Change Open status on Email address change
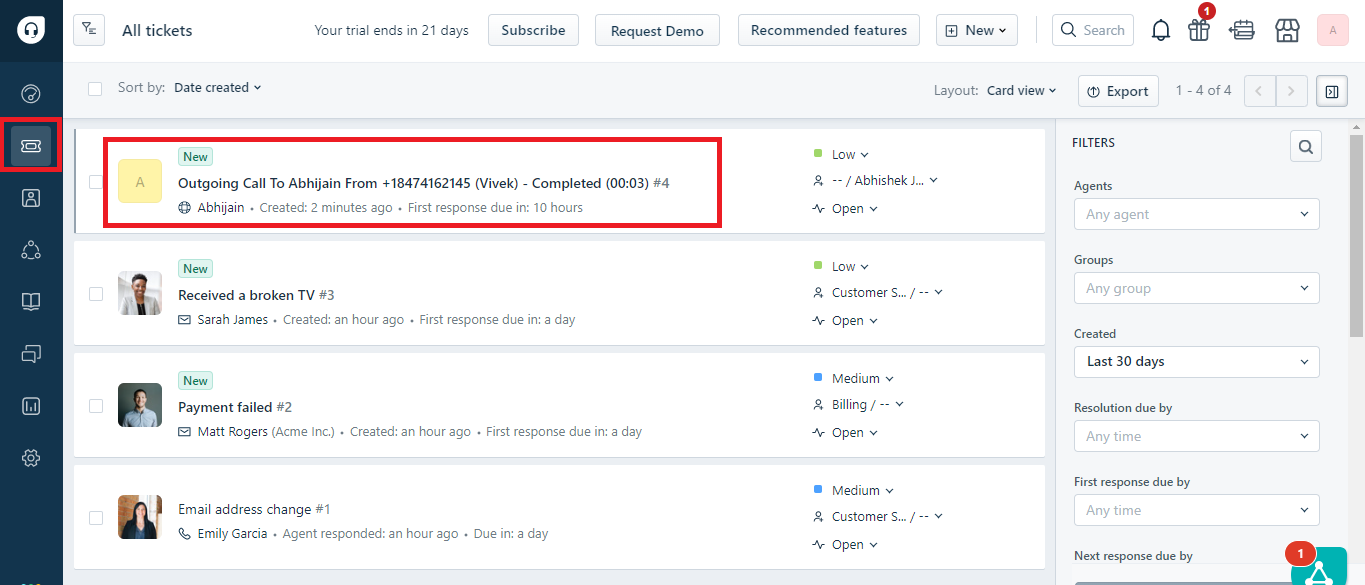The width and height of the screenshot is (1365, 585). coord(845,545)
